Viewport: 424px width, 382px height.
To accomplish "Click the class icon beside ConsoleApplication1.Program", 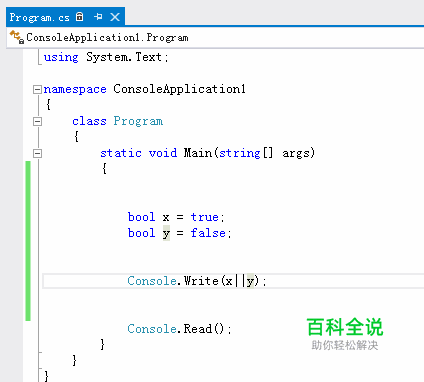I will click(x=16, y=37).
